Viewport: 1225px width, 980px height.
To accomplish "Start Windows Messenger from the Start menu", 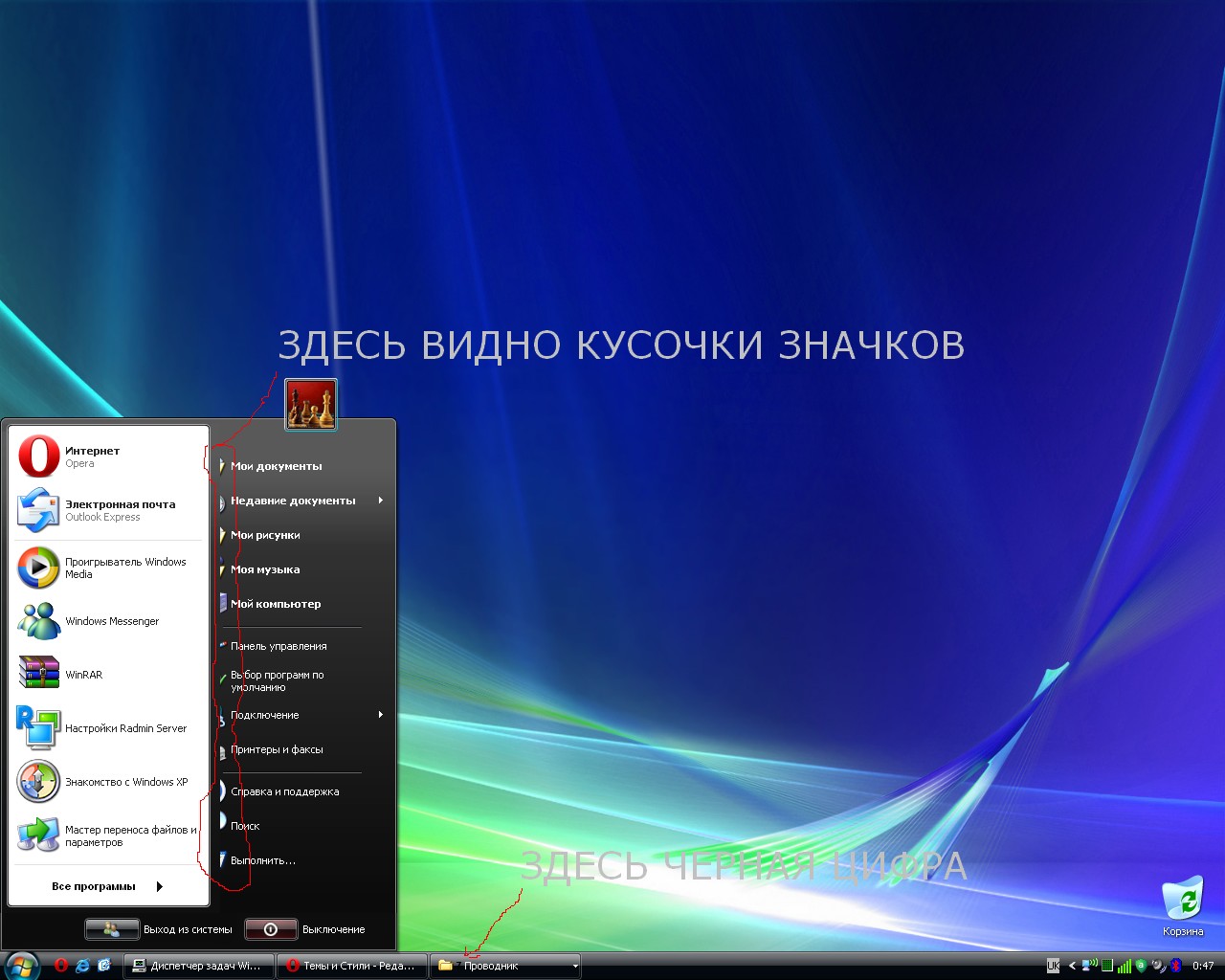I will (x=108, y=621).
